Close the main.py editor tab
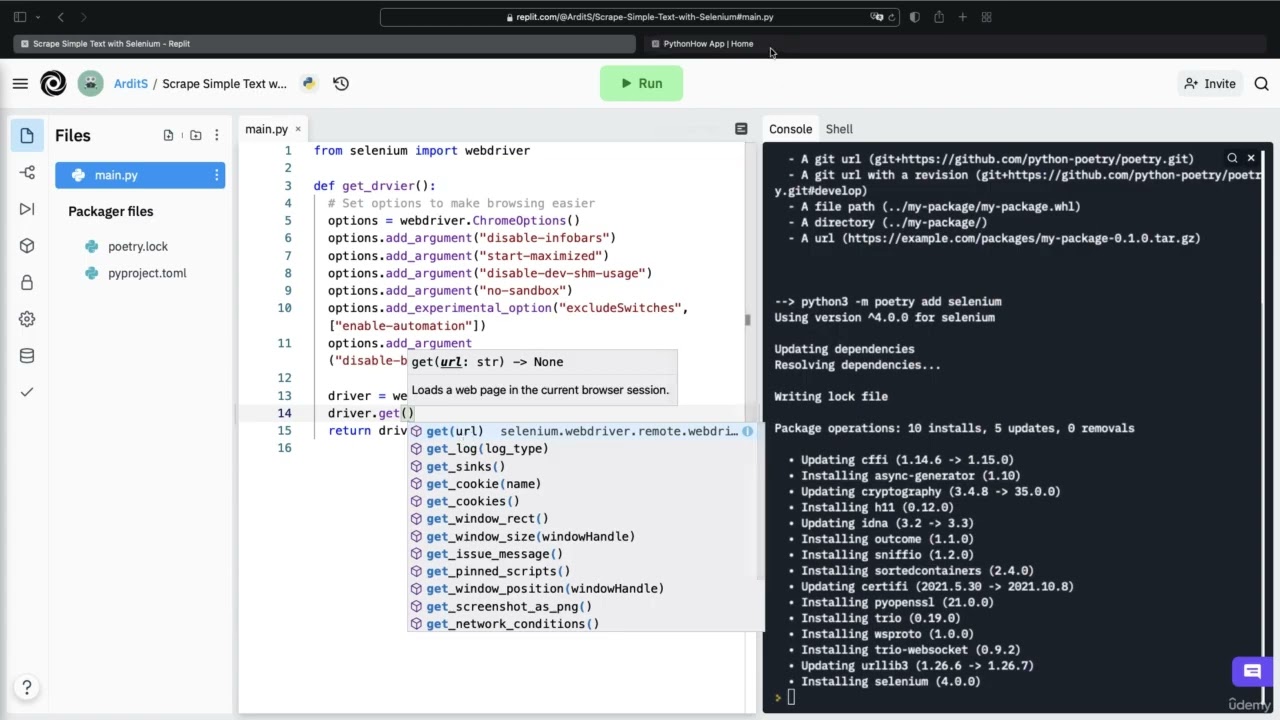This screenshot has height=720, width=1280. pos(297,129)
